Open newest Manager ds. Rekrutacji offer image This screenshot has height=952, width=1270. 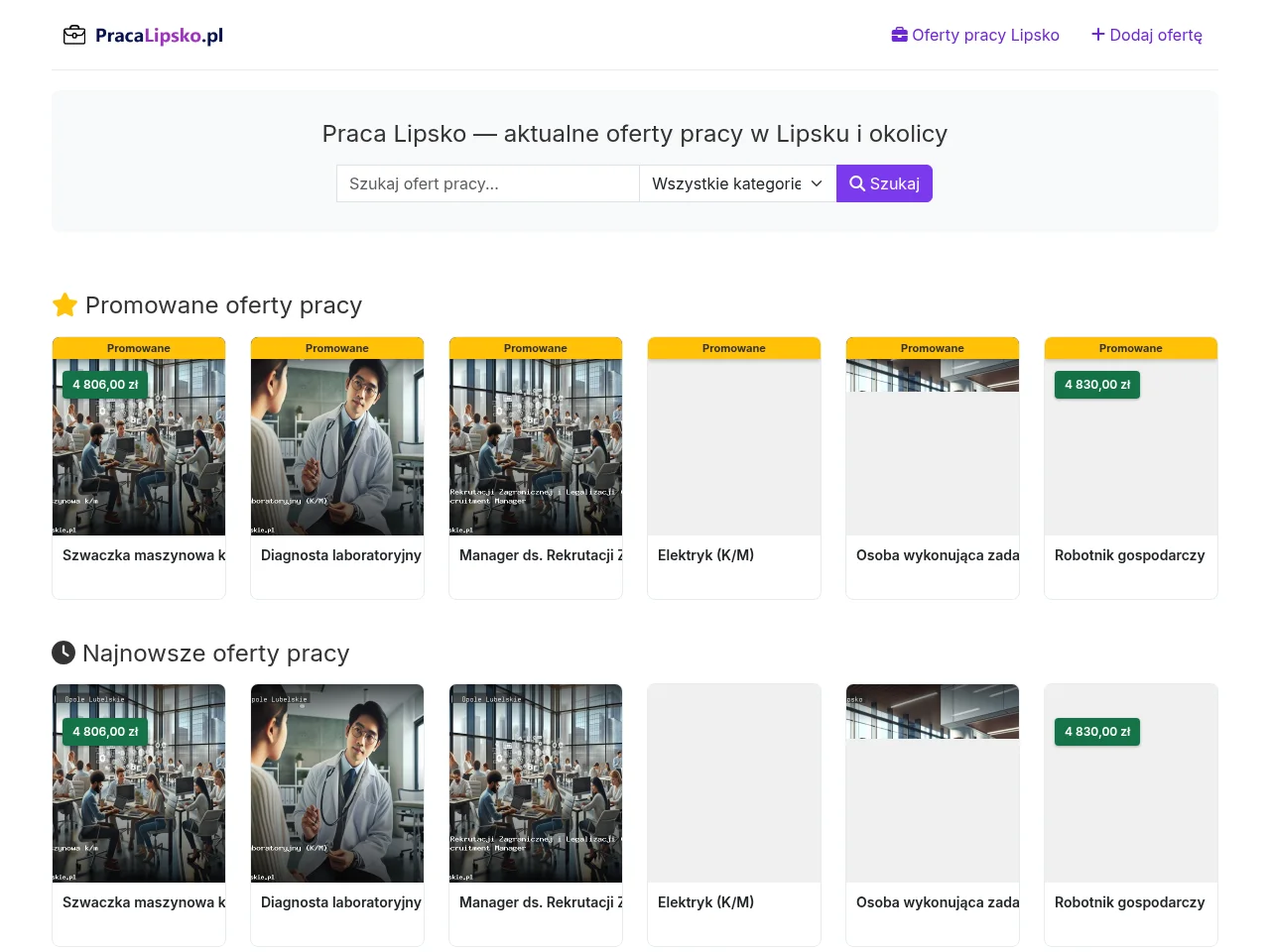(536, 783)
